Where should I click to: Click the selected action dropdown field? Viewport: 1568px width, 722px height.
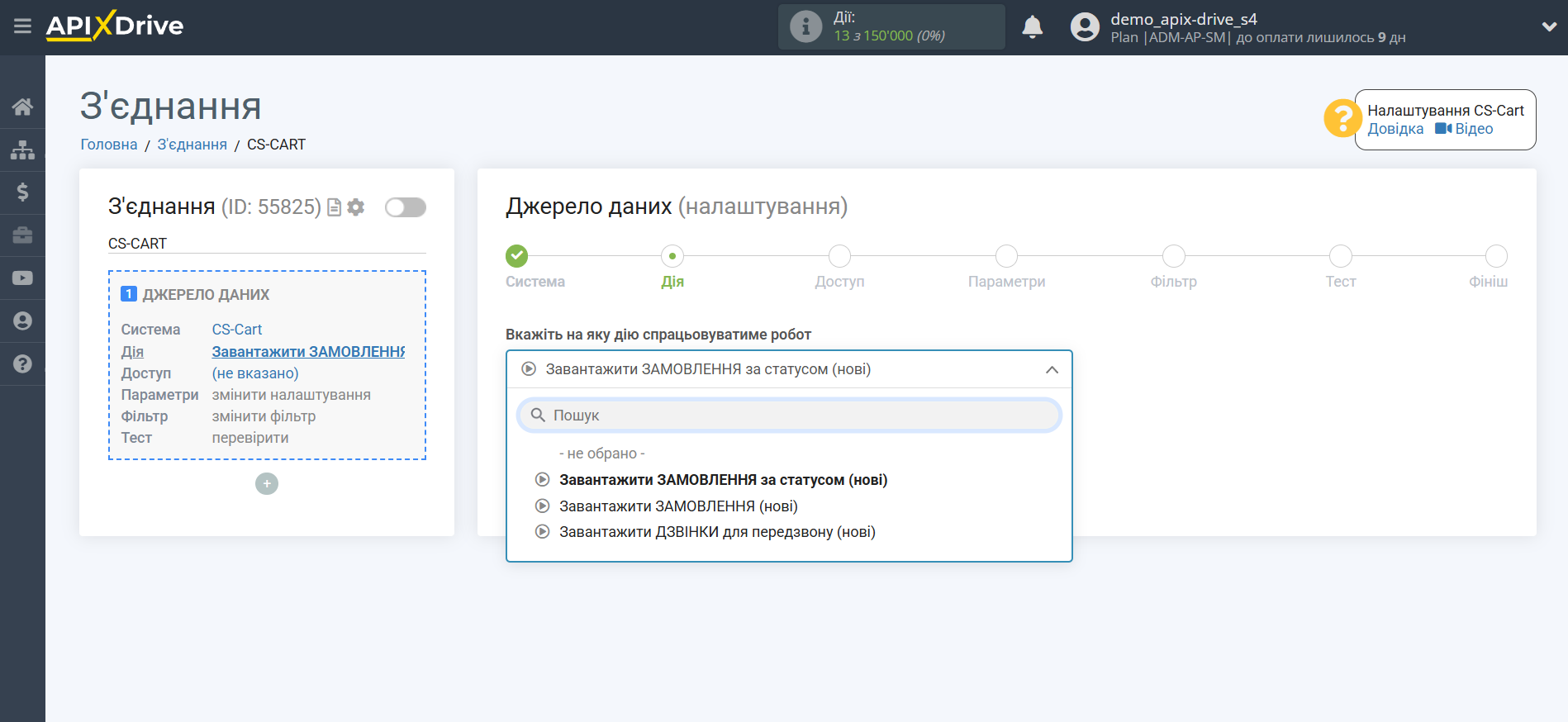(x=789, y=369)
